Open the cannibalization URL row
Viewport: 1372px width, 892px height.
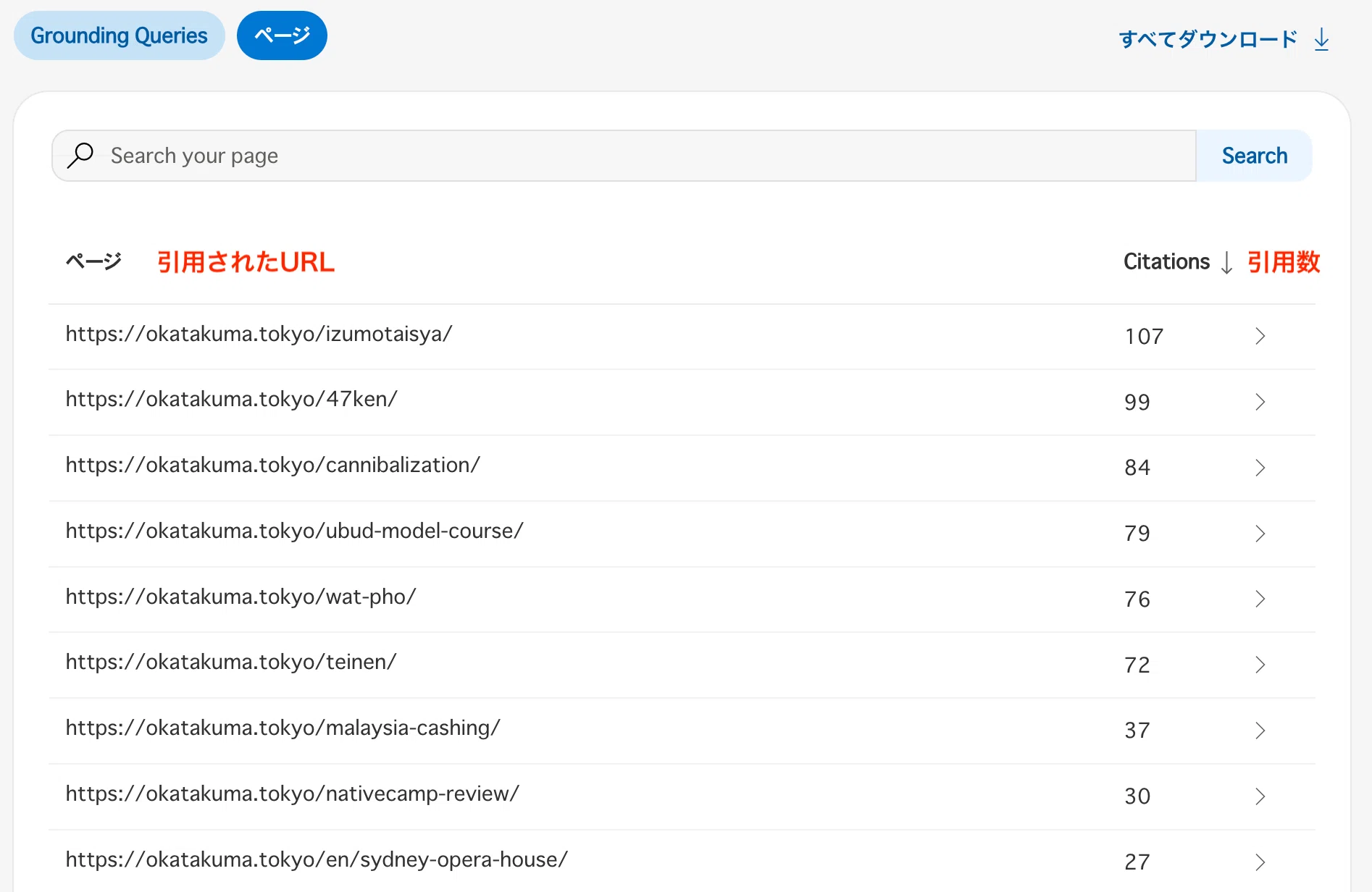(x=682, y=468)
